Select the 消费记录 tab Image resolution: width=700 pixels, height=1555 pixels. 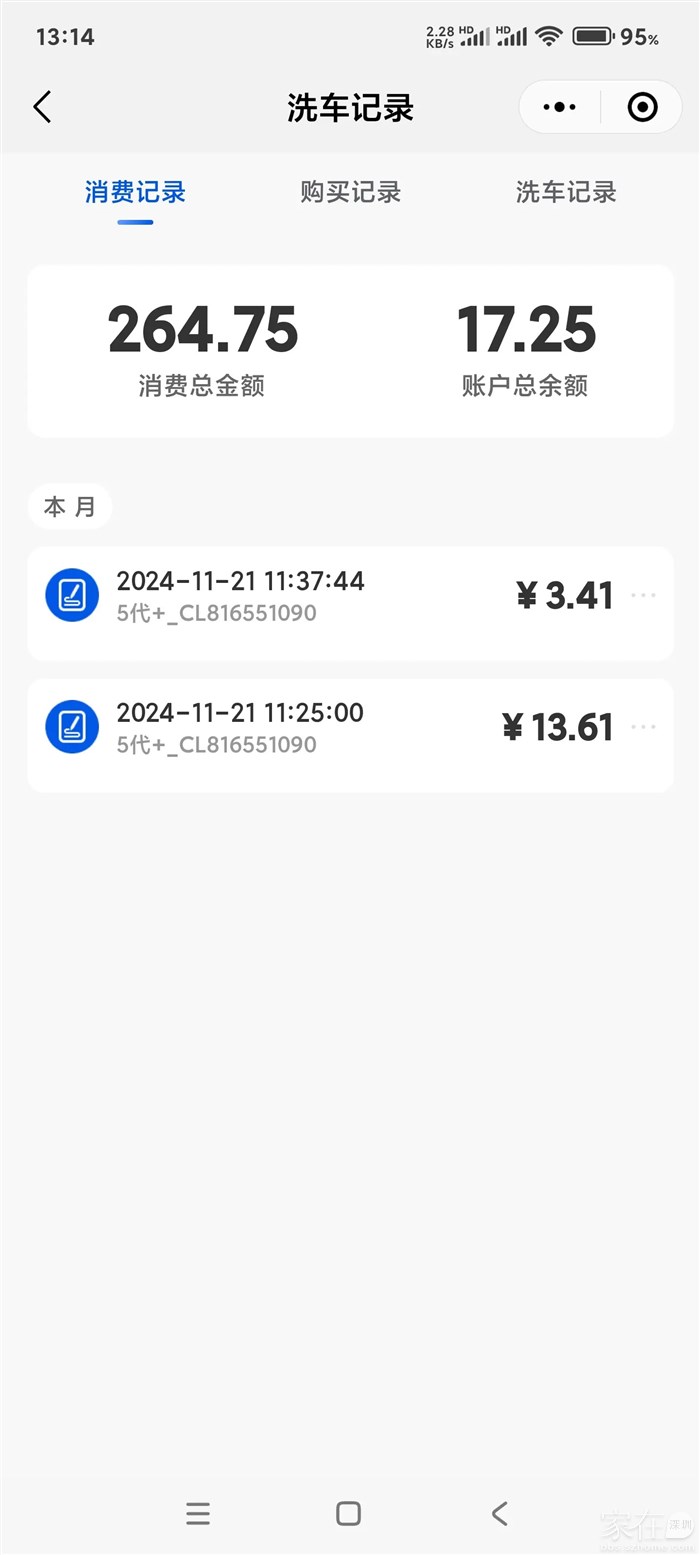135,192
